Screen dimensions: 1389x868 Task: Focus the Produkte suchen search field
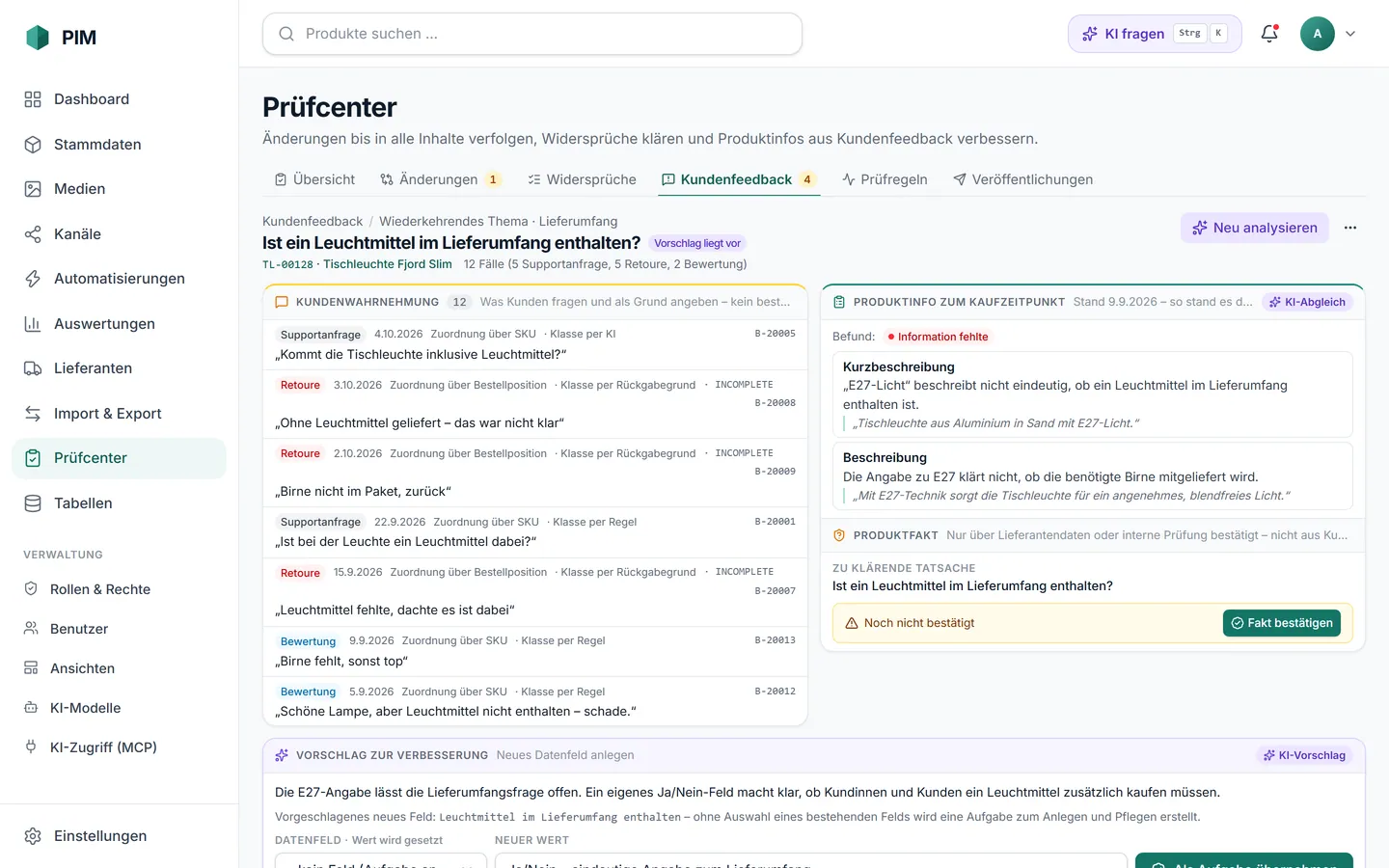tap(532, 34)
